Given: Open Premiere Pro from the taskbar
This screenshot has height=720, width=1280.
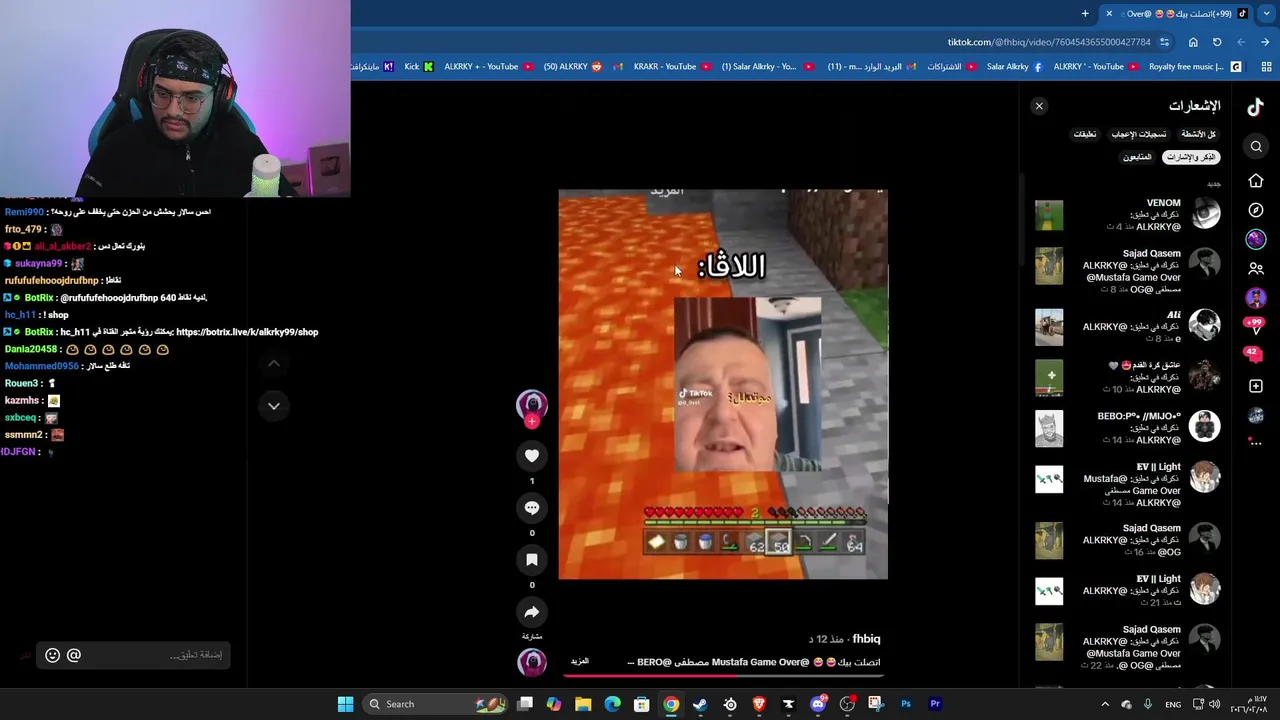Looking at the screenshot, I should [935, 704].
